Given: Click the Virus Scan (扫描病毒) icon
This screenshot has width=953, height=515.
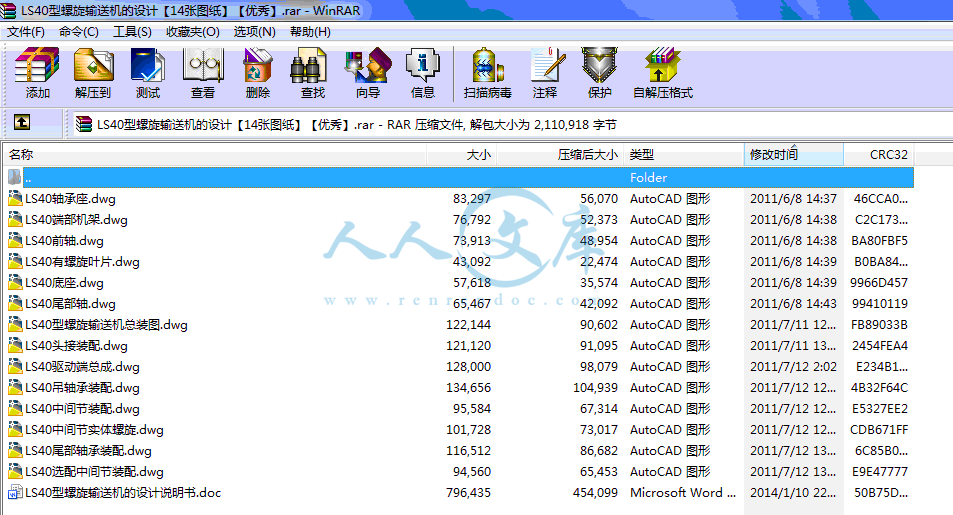Looking at the screenshot, I should 487,65.
